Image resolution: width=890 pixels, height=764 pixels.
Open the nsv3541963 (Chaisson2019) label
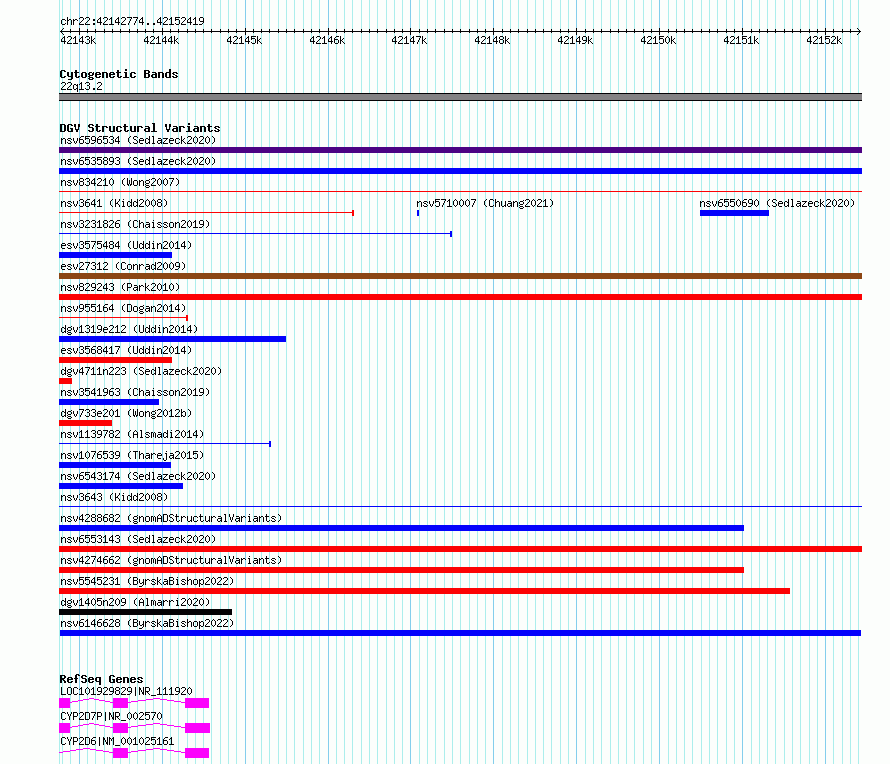135,392
